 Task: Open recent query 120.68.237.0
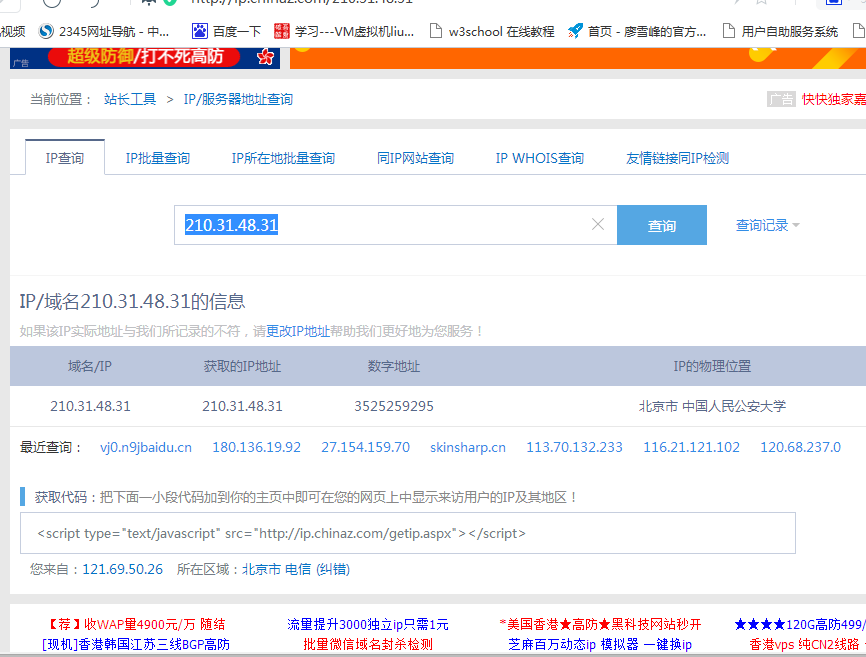tap(800, 447)
